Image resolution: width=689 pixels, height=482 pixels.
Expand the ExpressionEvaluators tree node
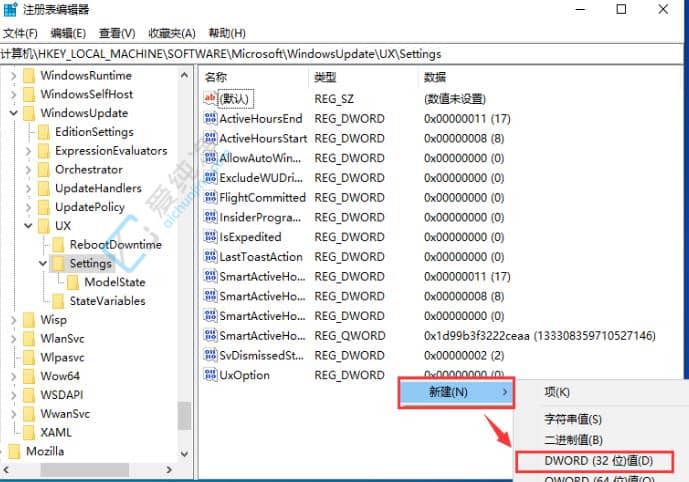click(28, 151)
